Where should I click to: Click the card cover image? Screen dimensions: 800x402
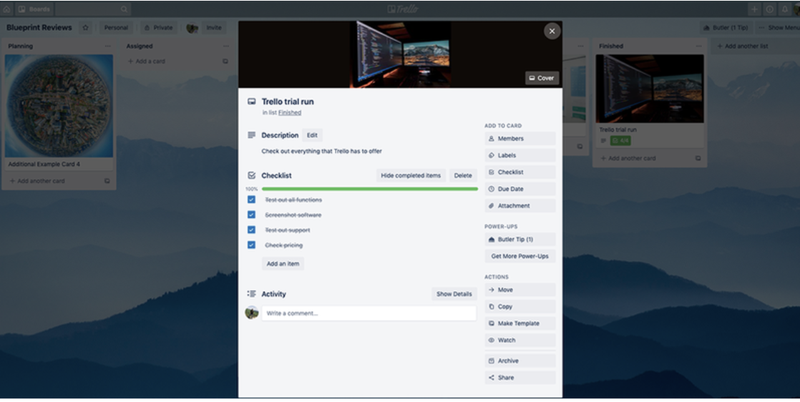point(400,54)
